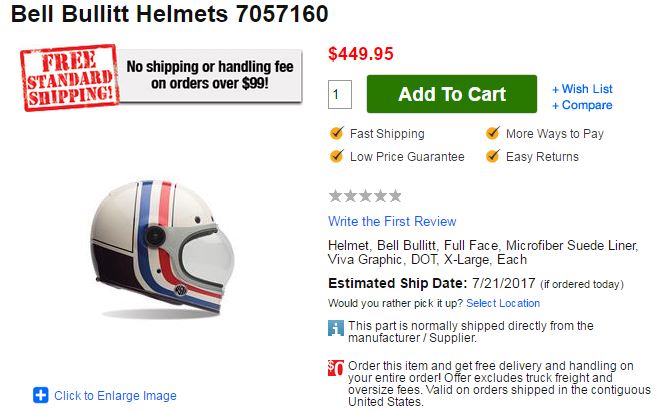Click the blue info icon
Image resolution: width=656 pixels, height=412 pixels.
coord(336,327)
